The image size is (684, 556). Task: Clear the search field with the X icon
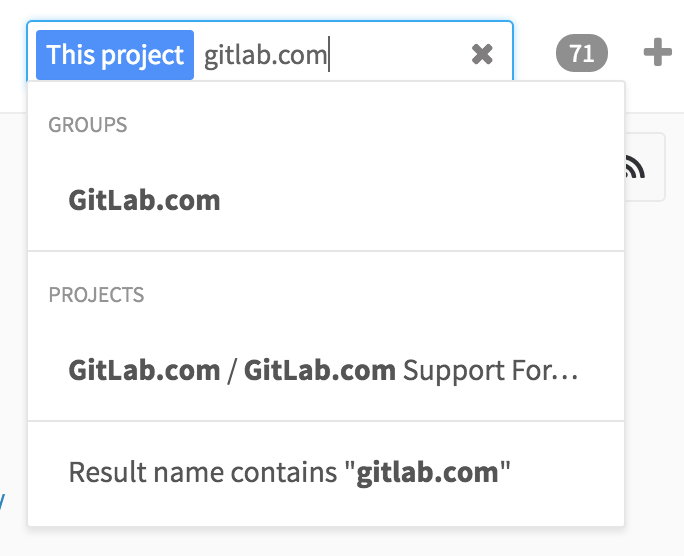[482, 55]
